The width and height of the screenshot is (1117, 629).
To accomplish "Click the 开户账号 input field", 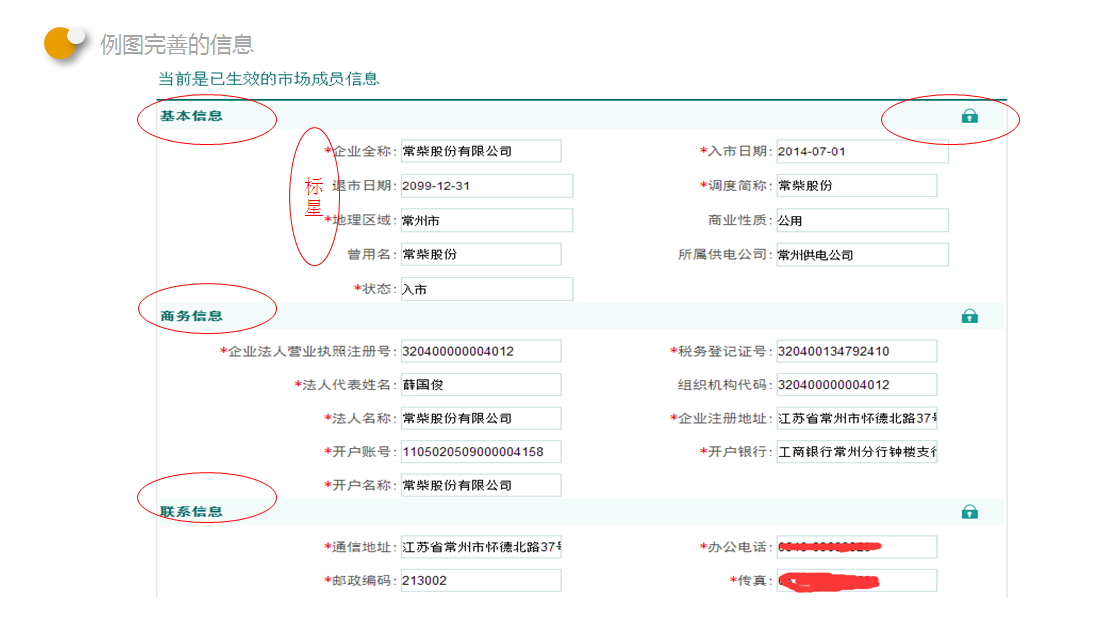I will click(481, 452).
